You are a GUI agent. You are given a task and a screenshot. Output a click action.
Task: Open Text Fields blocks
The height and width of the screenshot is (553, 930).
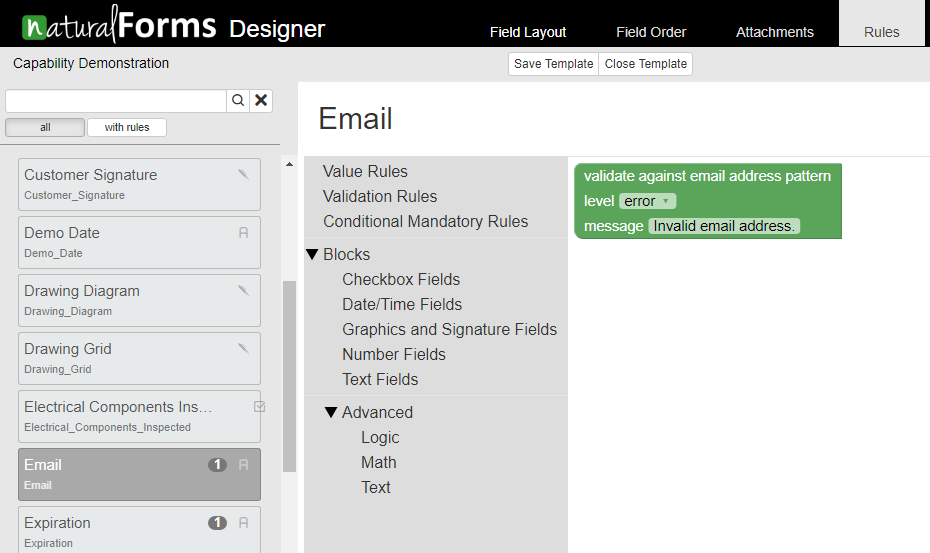380,379
